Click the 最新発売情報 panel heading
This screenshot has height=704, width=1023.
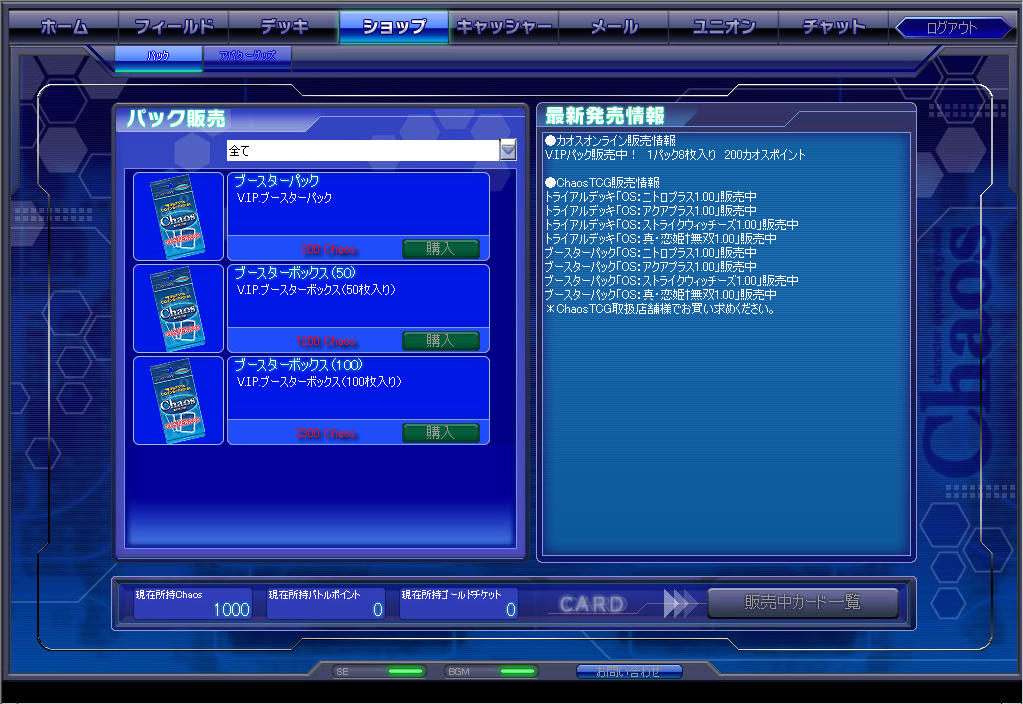click(x=604, y=116)
